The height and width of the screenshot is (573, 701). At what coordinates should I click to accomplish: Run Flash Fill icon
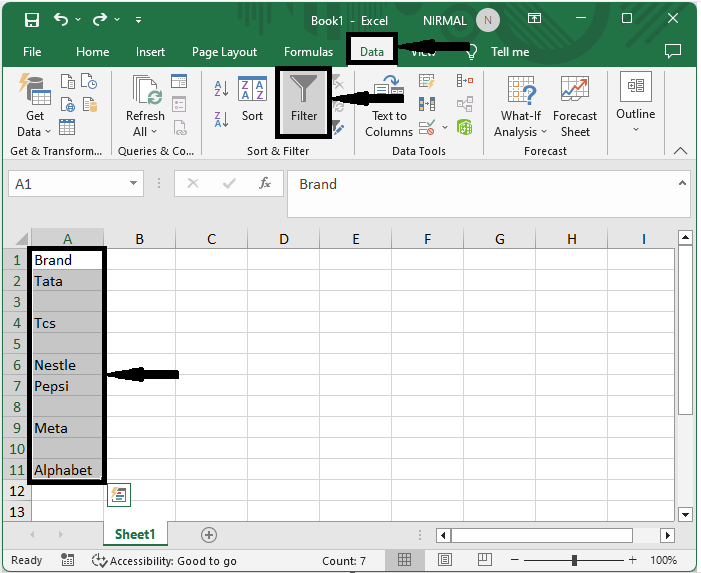pos(427,81)
